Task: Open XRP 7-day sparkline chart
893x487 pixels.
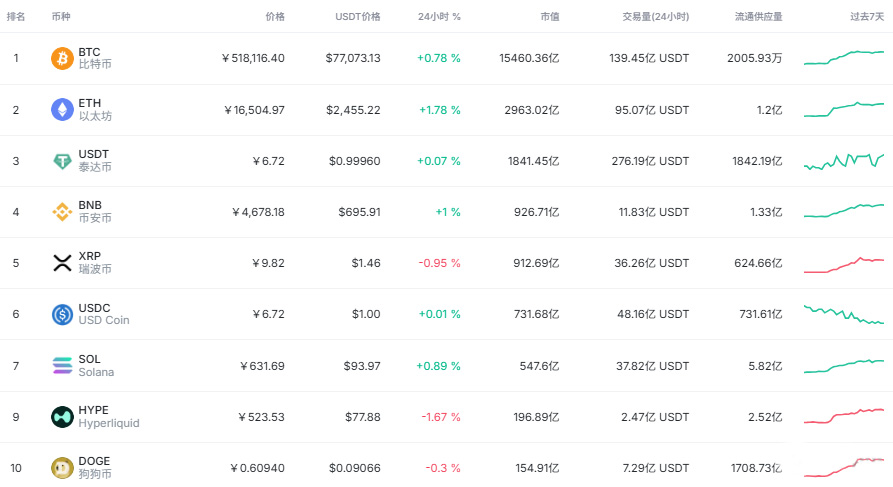Action: coord(844,265)
